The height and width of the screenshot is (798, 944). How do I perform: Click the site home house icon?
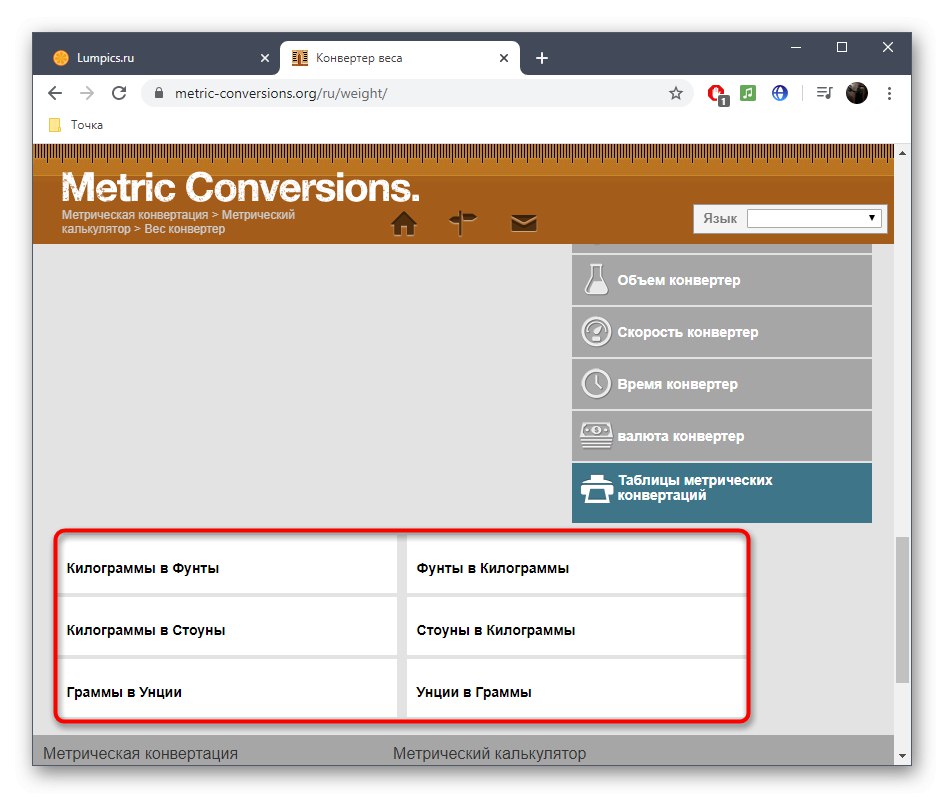[x=404, y=223]
